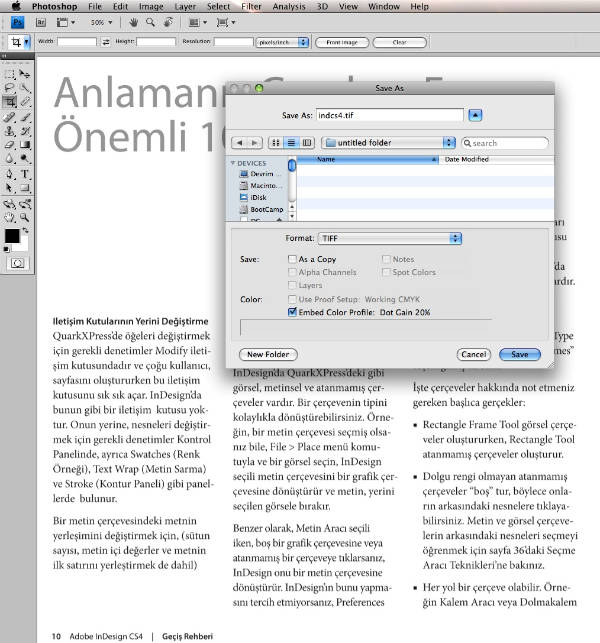Open the Format TIFF dropdown
The image size is (600, 643).
pos(390,238)
